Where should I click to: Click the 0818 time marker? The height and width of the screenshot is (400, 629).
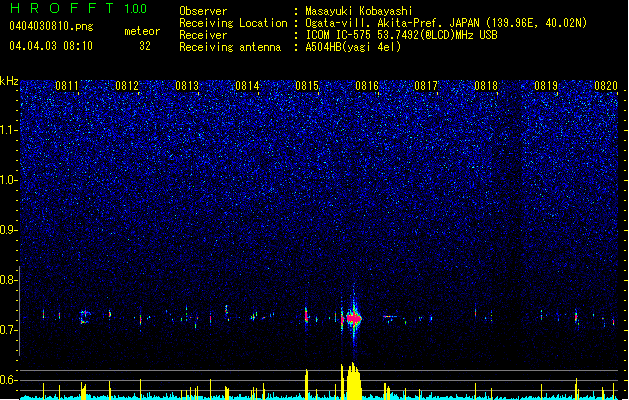click(x=486, y=86)
